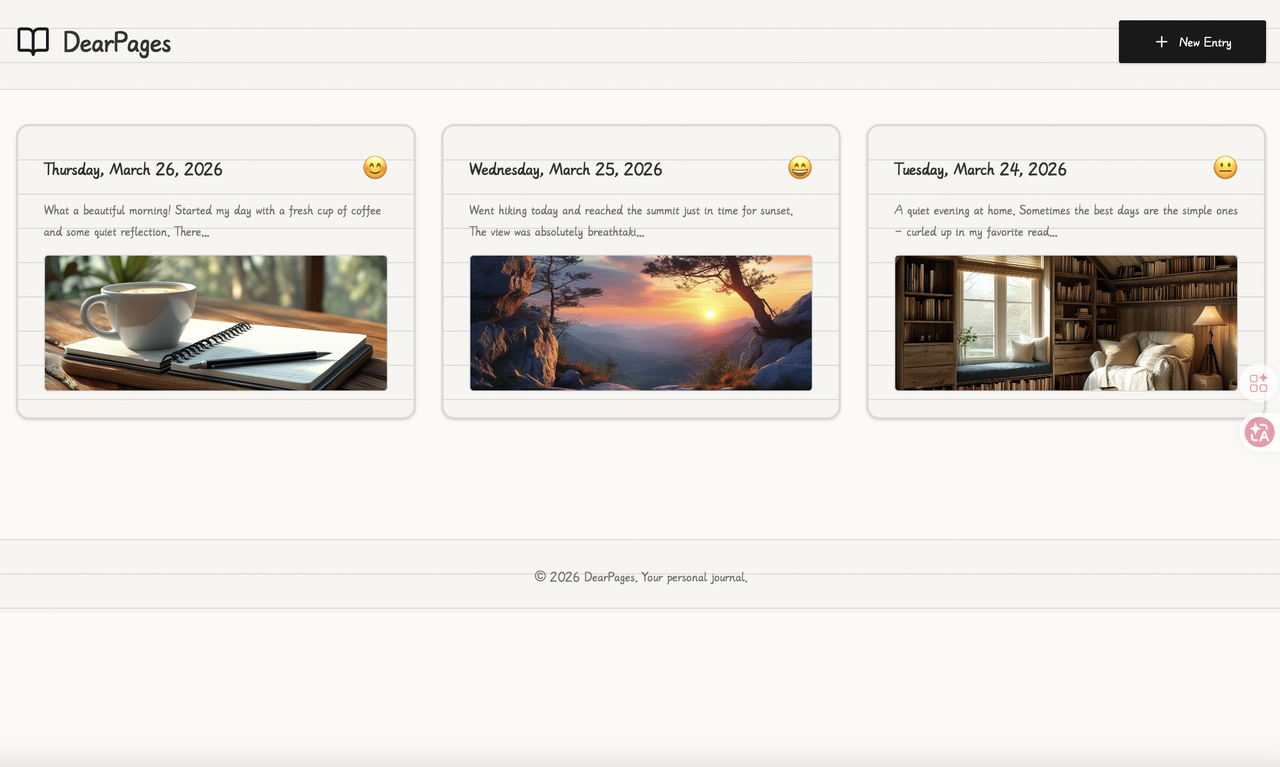Click the 'Went hiking today' excerpt text
This screenshot has width=1280, height=767.
pyautogui.click(x=630, y=221)
